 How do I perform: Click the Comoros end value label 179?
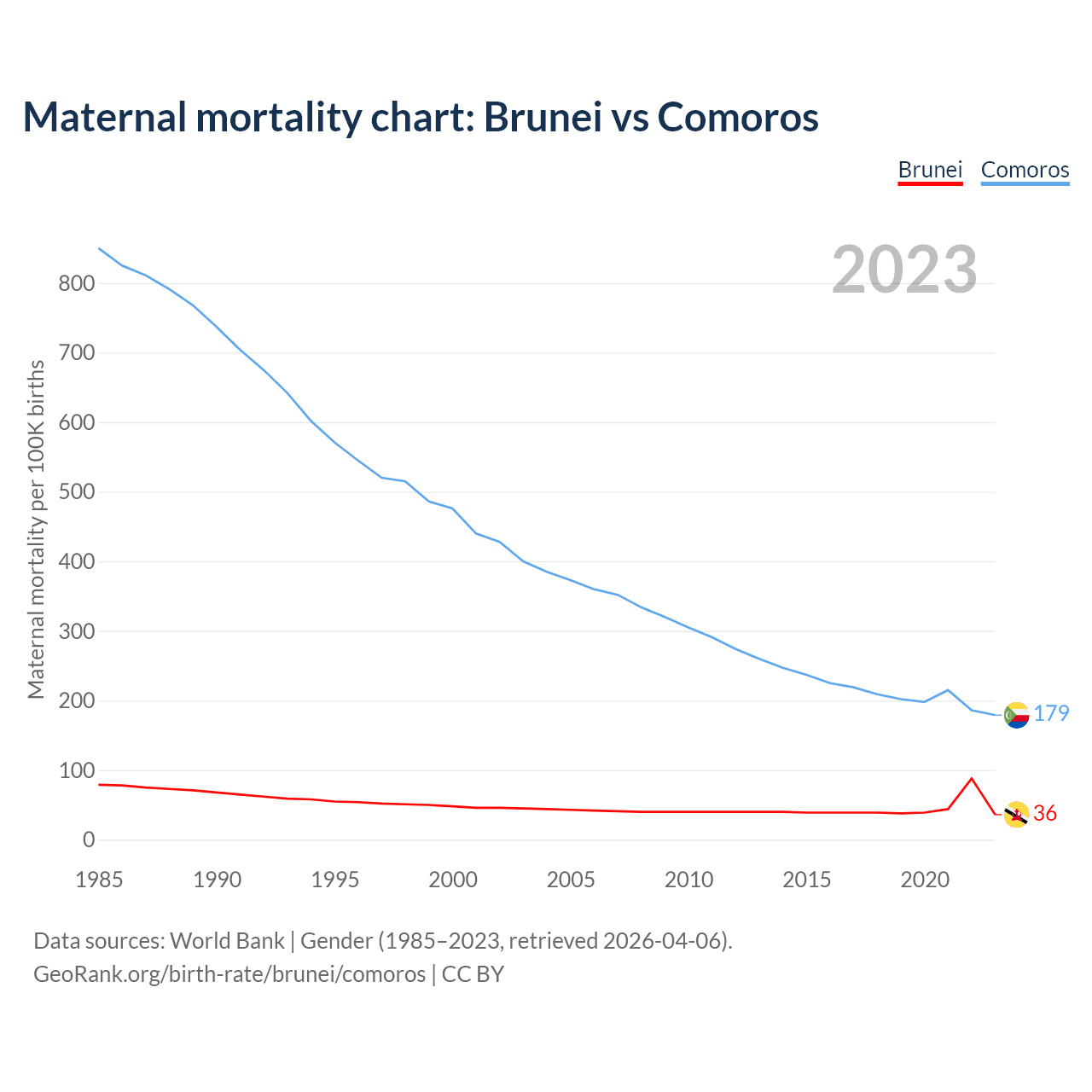click(1052, 713)
